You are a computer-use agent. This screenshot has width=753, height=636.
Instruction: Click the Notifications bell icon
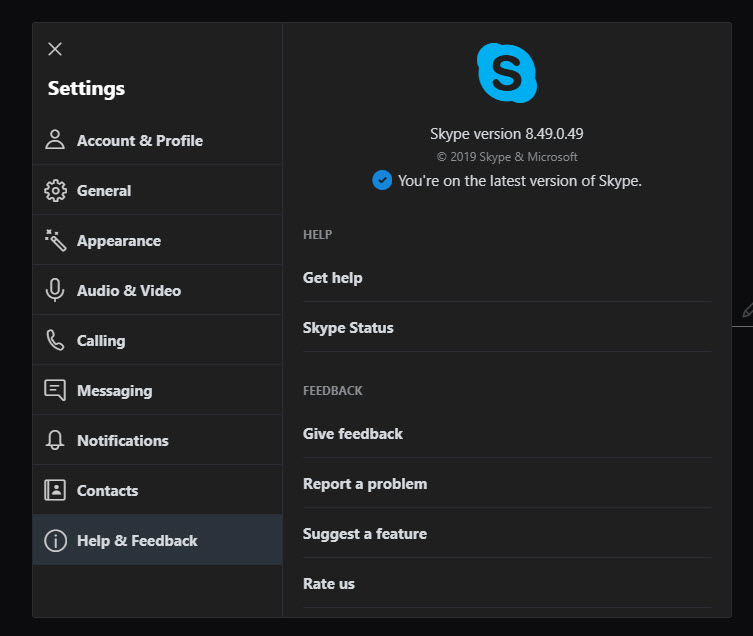pyautogui.click(x=55, y=440)
